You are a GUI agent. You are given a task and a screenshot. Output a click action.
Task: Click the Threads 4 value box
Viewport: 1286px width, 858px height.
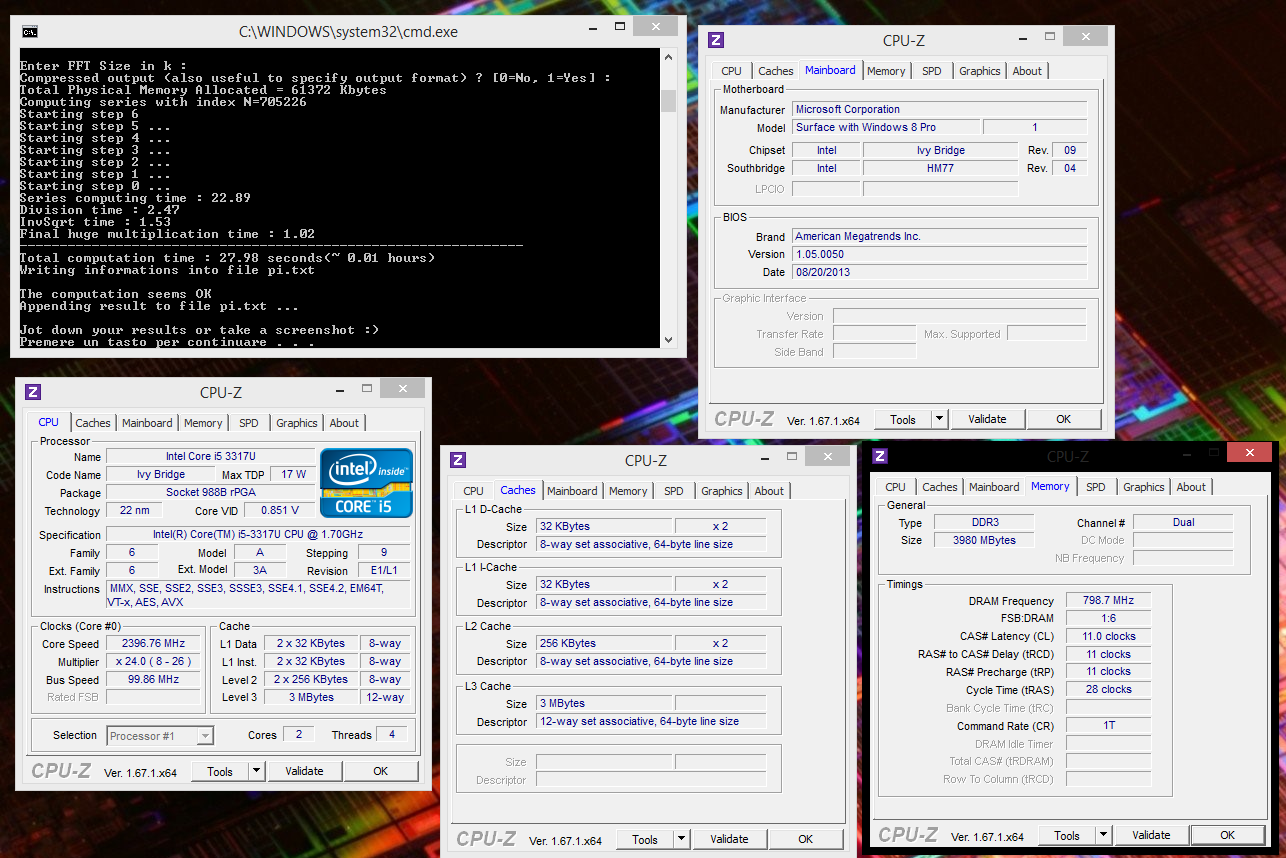click(x=391, y=734)
